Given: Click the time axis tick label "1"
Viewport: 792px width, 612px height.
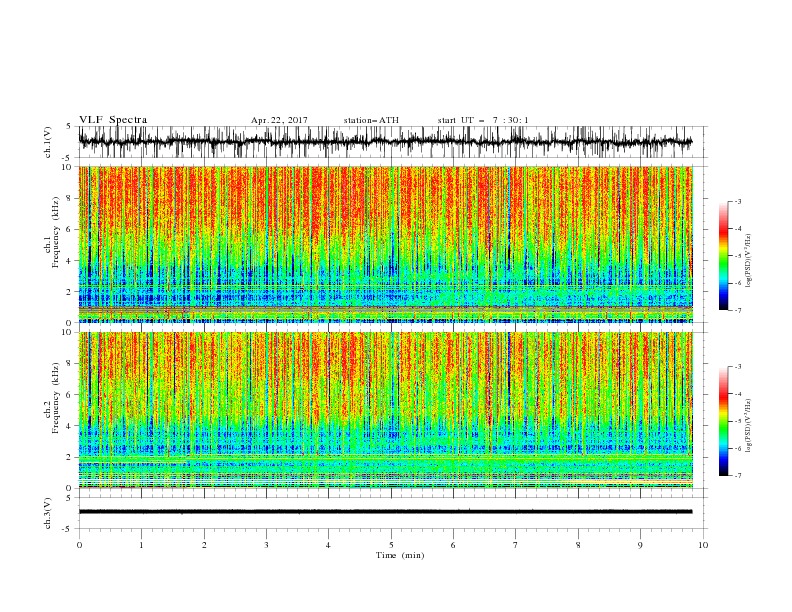Looking at the screenshot, I should coord(141,545).
